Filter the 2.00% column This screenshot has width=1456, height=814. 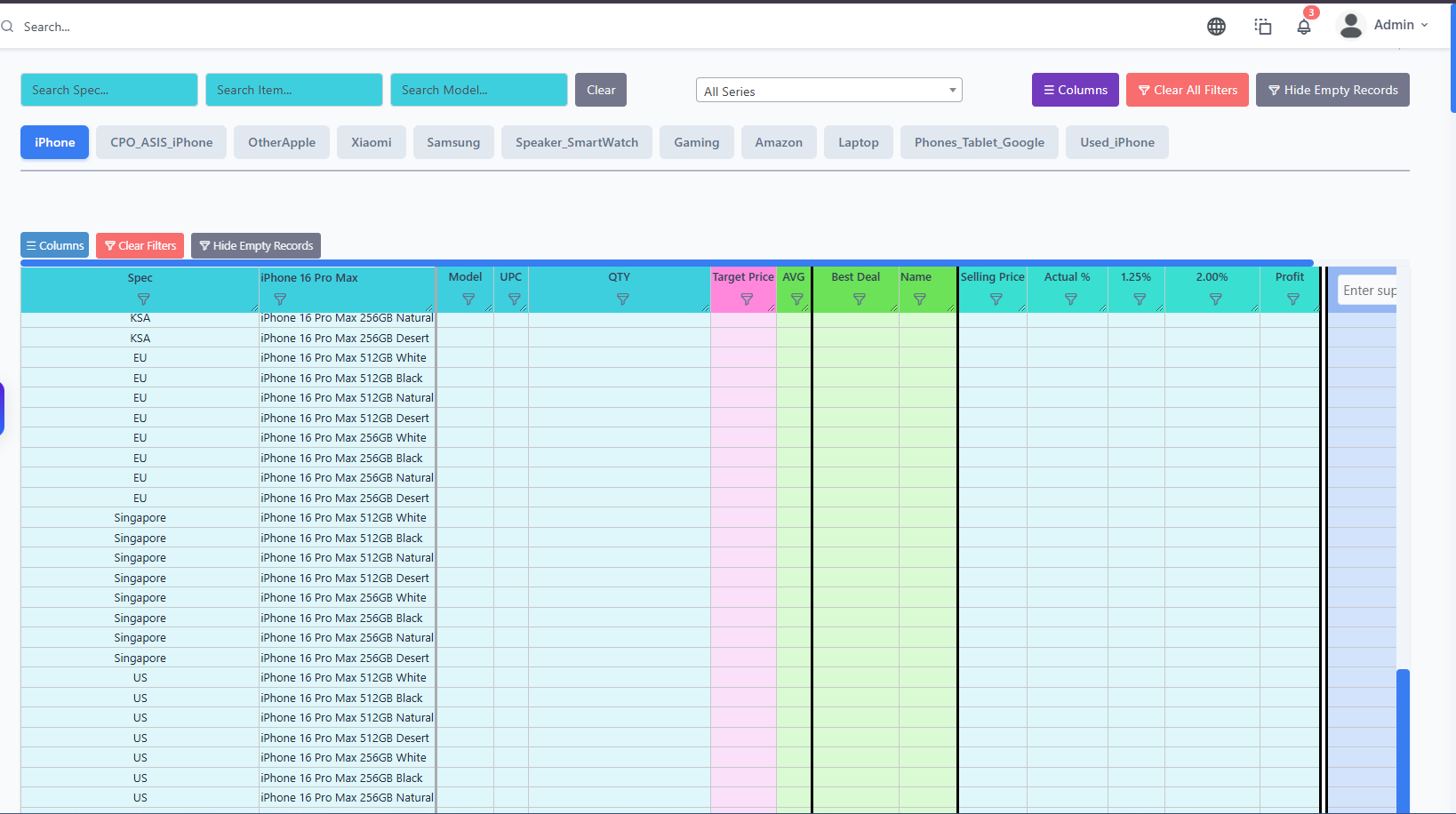1215,299
